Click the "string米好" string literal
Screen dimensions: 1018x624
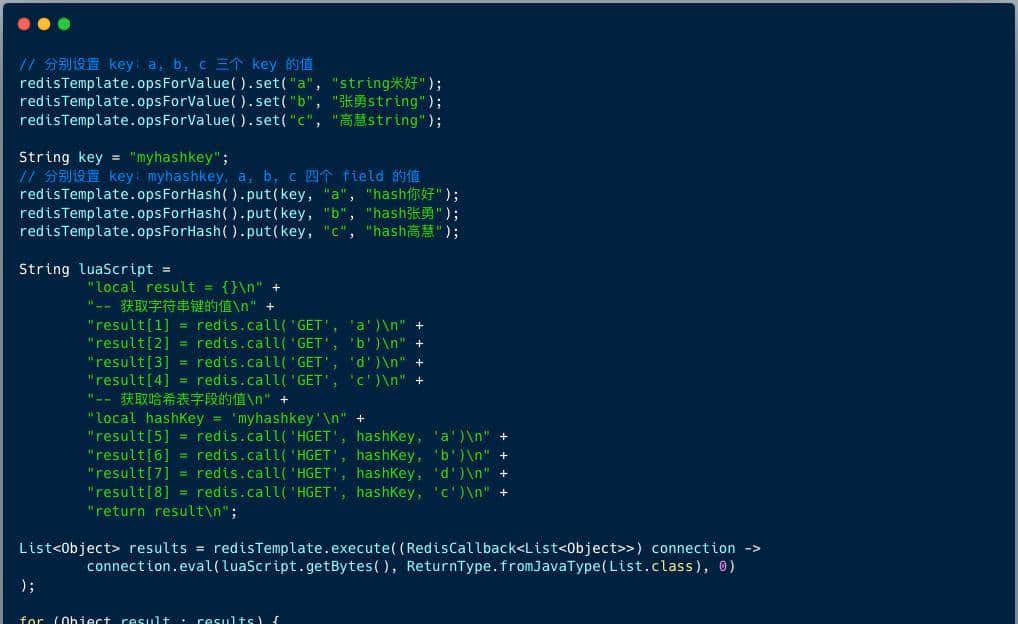click(x=381, y=83)
